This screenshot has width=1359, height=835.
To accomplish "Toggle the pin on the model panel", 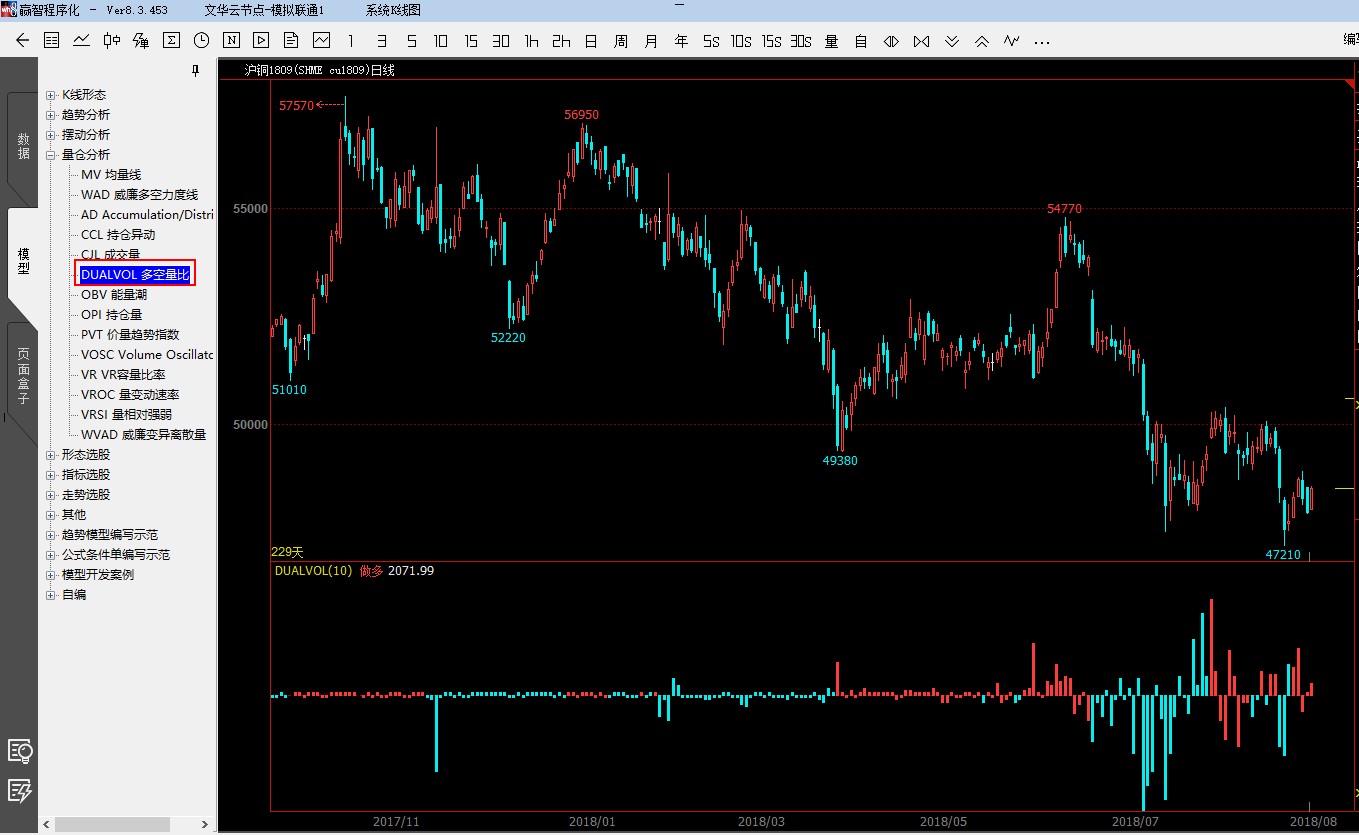I will point(196,71).
